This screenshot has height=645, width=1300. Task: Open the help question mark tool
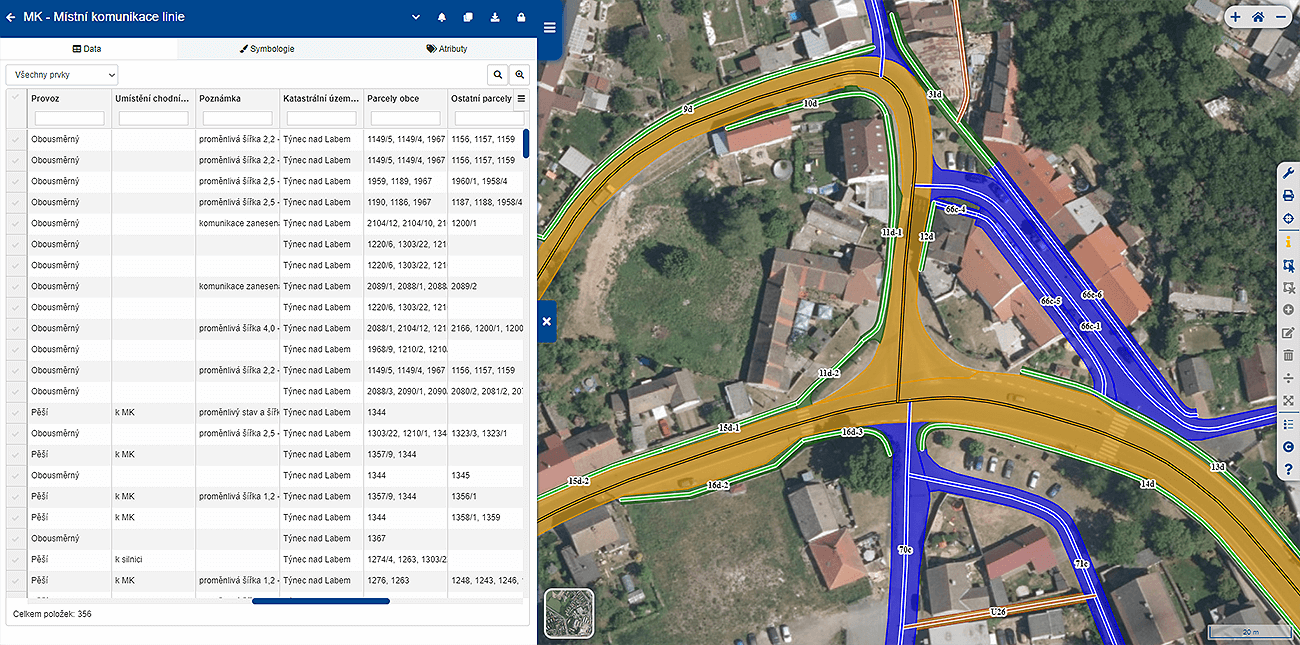click(x=1288, y=469)
